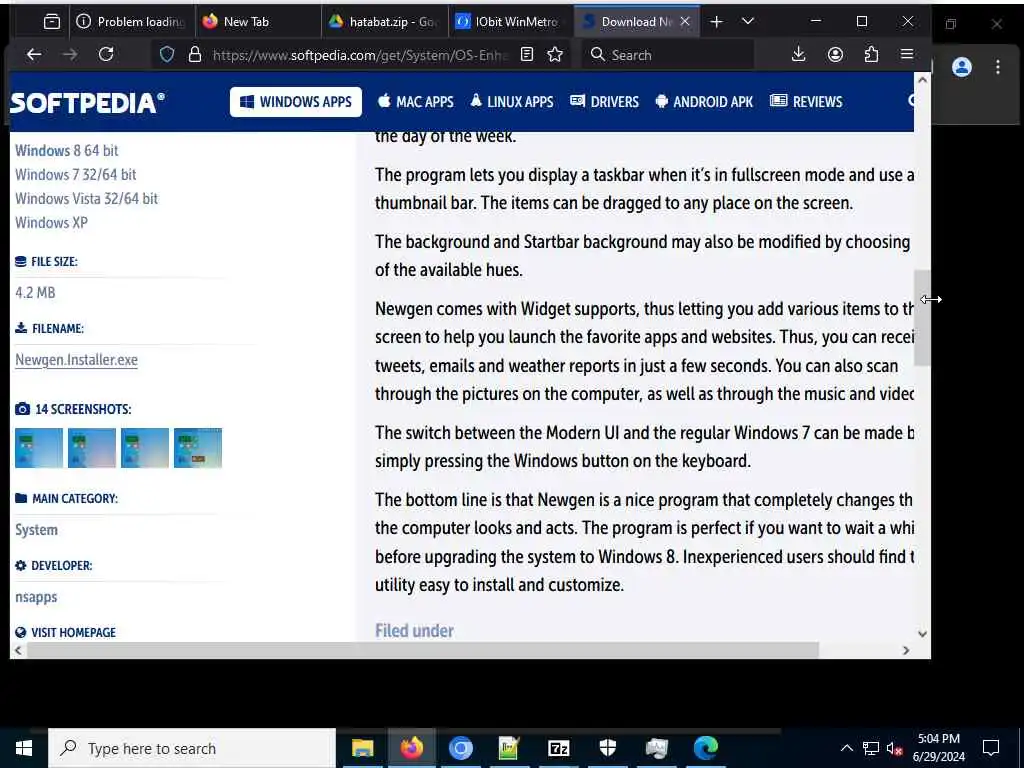This screenshot has width=1024, height=768.
Task: Open the fourth Newgen screenshot thumbnail
Action: 198,448
